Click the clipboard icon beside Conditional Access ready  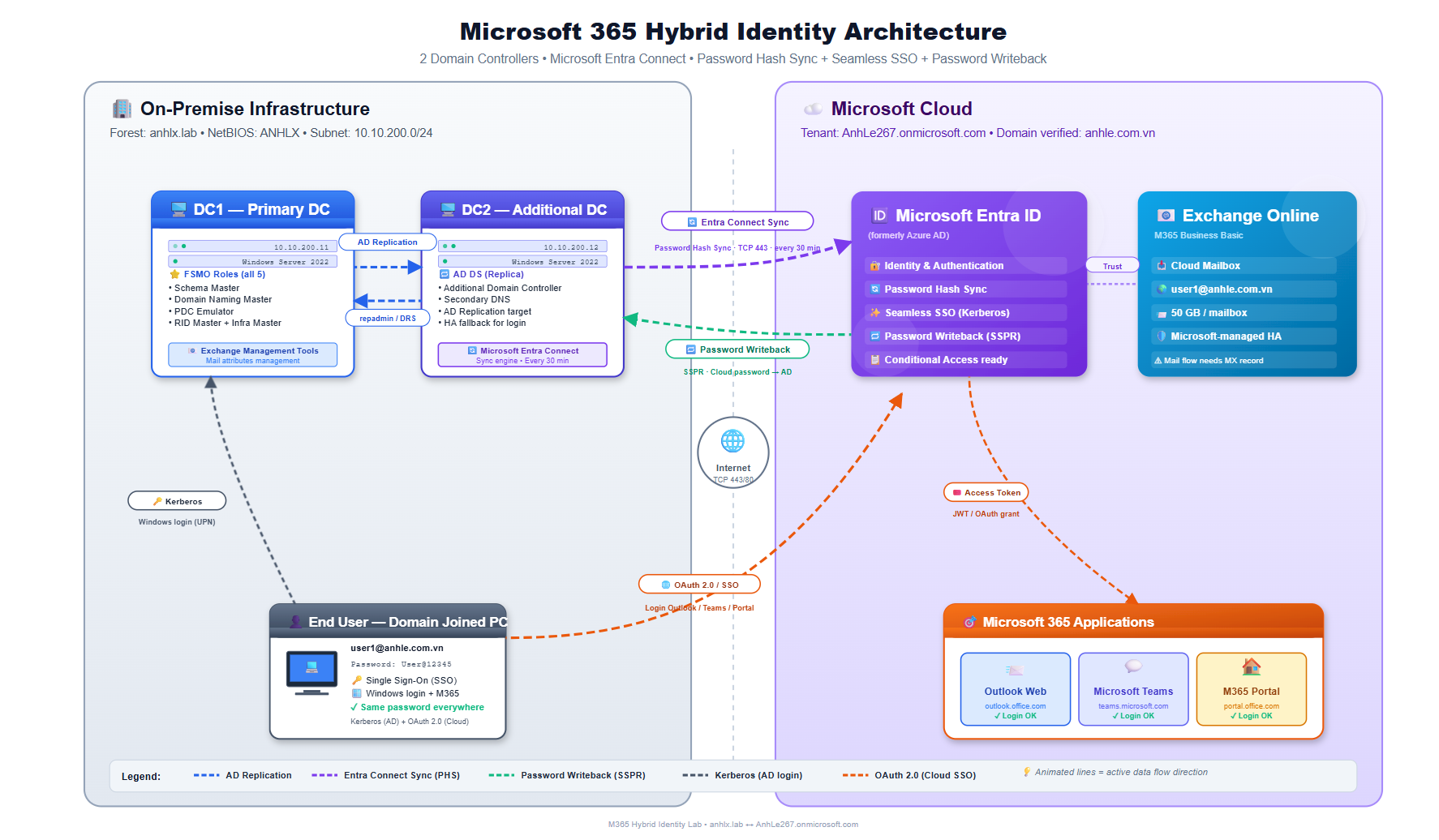tap(875, 360)
